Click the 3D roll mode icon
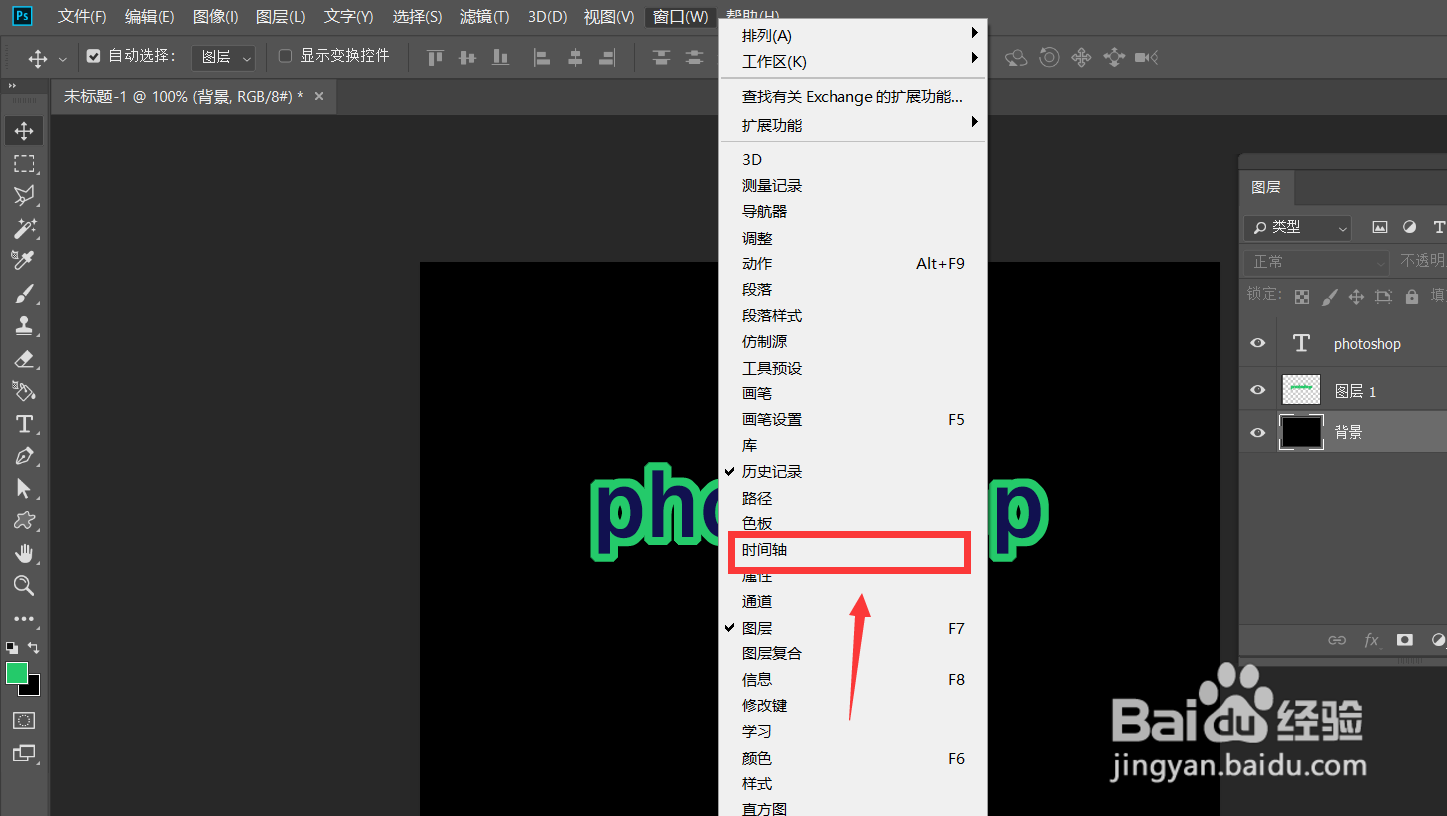 tap(1049, 58)
